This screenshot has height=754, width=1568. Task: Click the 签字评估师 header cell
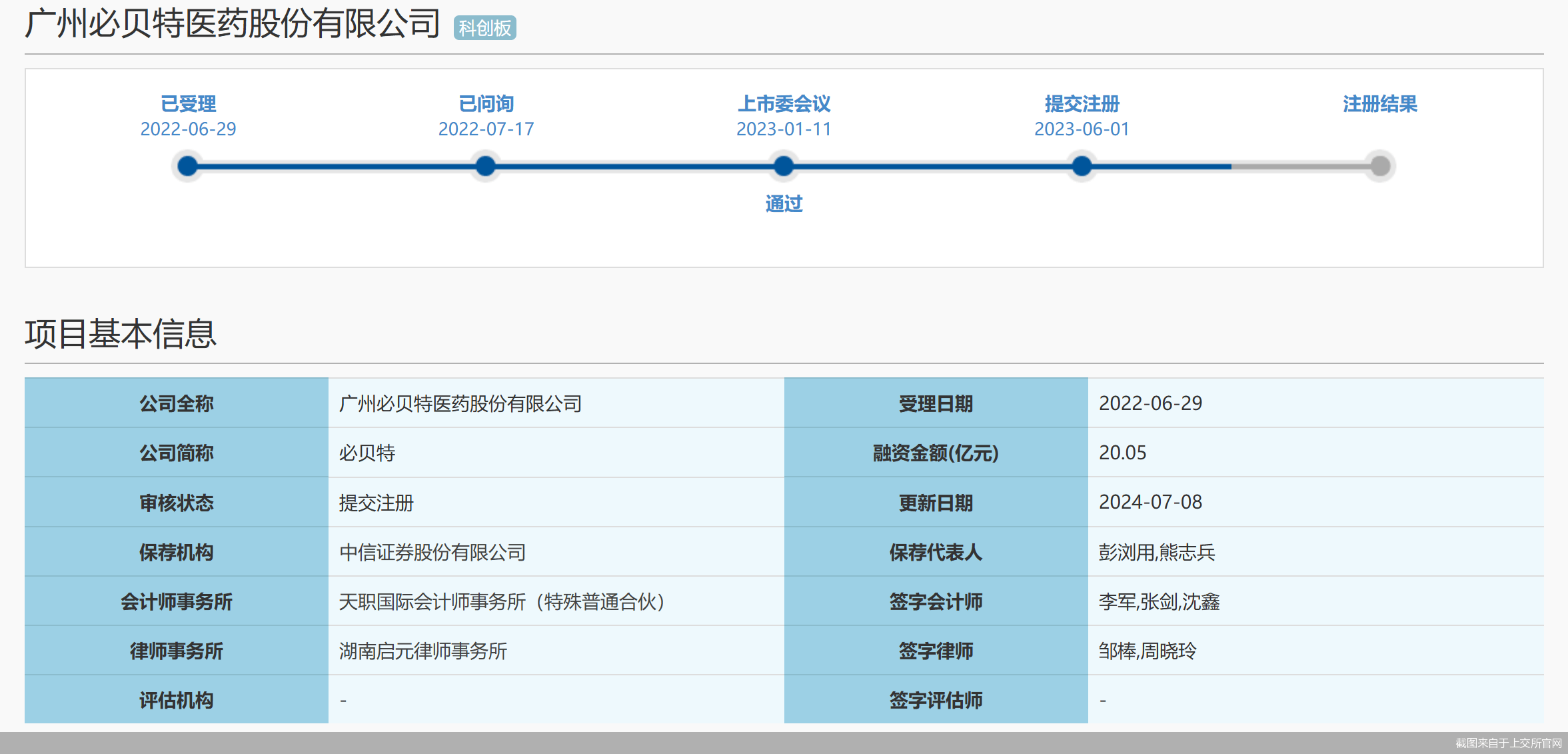936,699
